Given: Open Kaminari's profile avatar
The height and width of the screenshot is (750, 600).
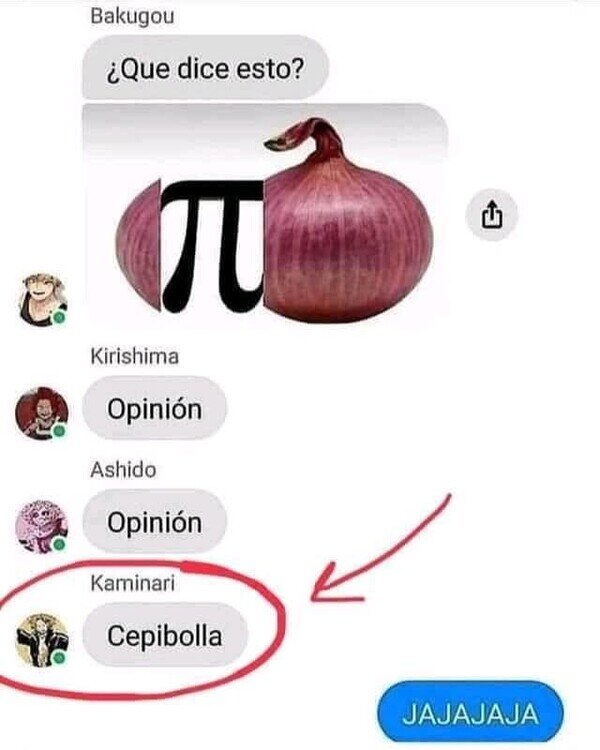Looking at the screenshot, I should tap(42, 640).
